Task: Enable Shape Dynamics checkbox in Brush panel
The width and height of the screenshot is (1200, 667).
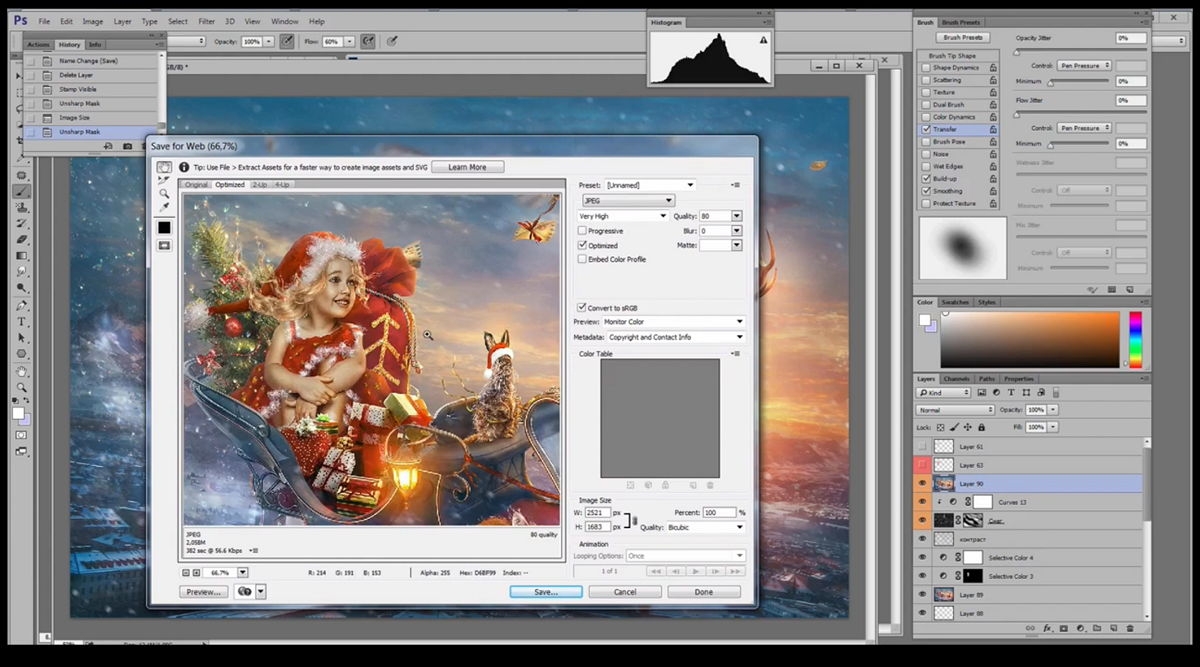Action: point(925,67)
